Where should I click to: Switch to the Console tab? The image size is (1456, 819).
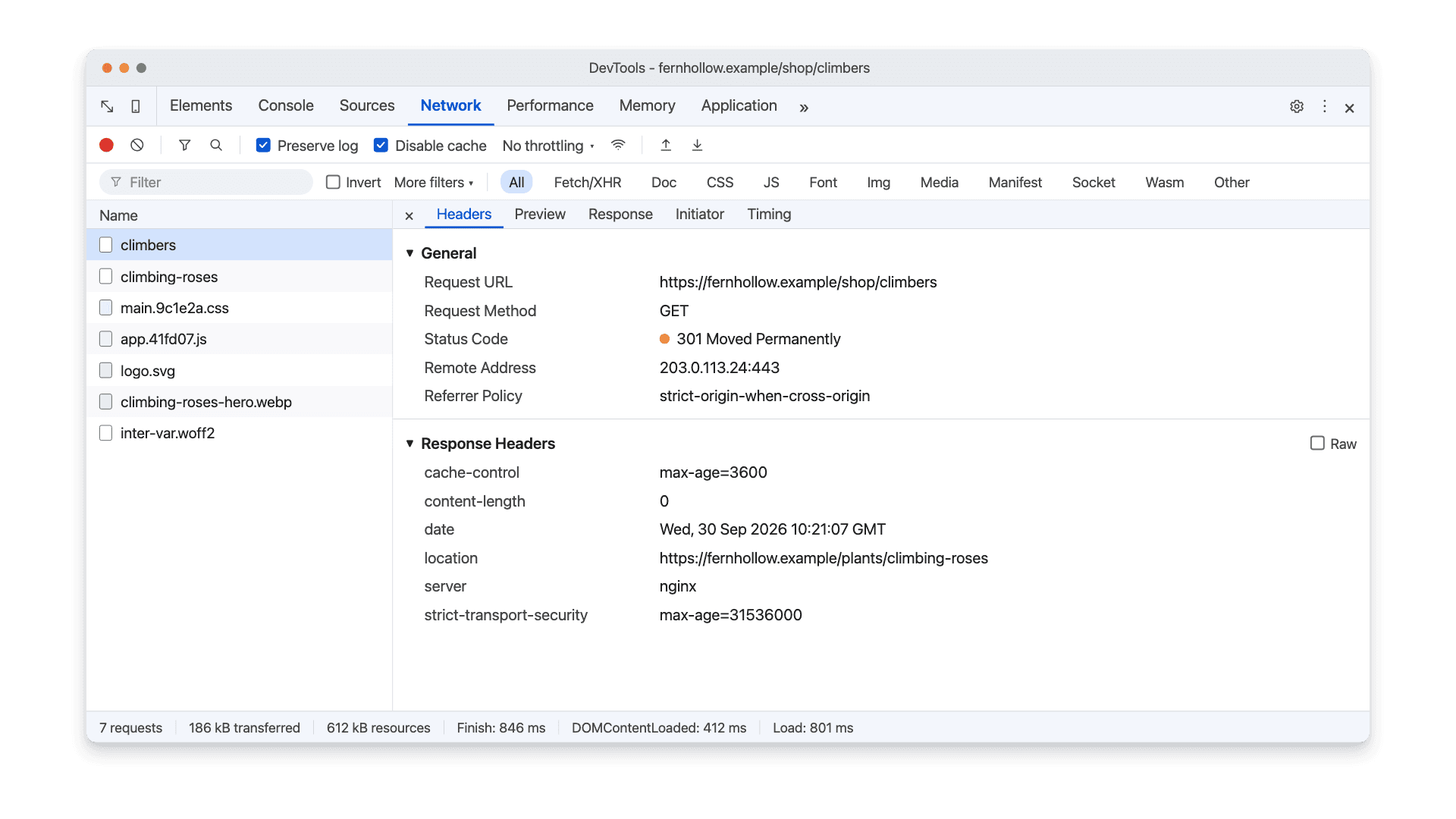coord(286,105)
